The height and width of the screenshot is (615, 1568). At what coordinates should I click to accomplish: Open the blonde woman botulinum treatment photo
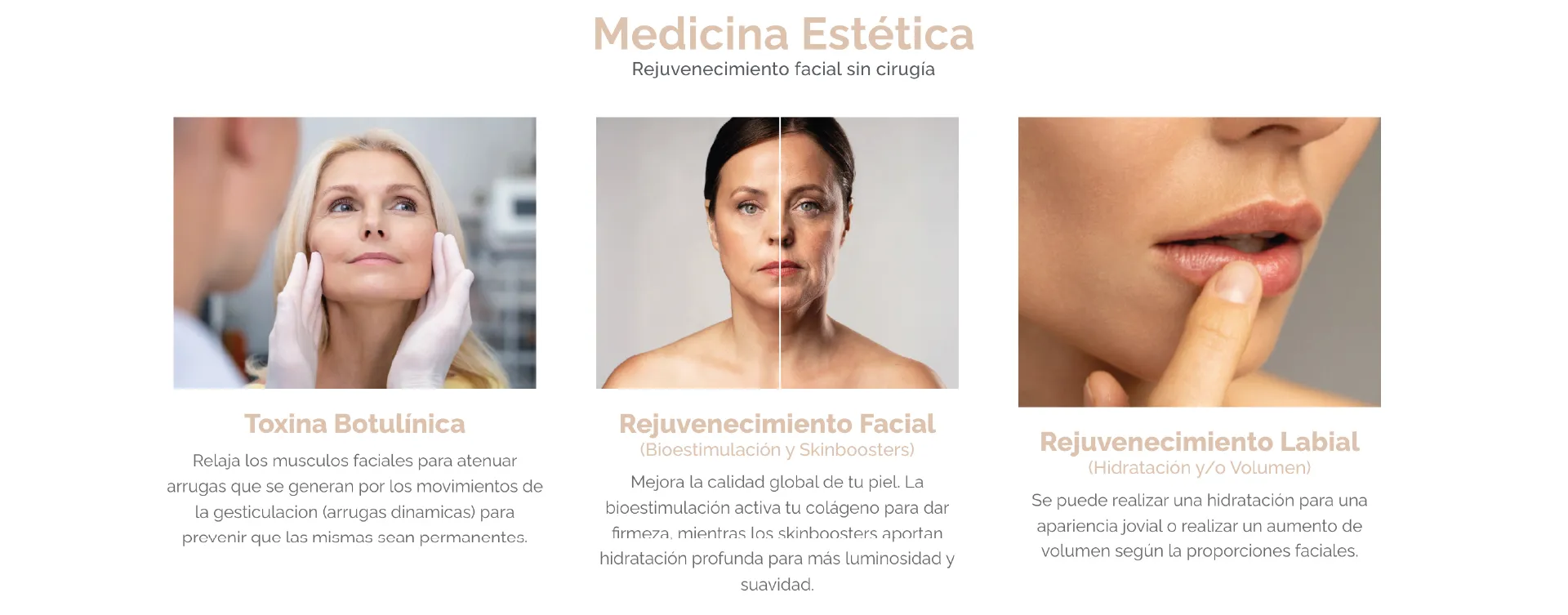(354, 252)
